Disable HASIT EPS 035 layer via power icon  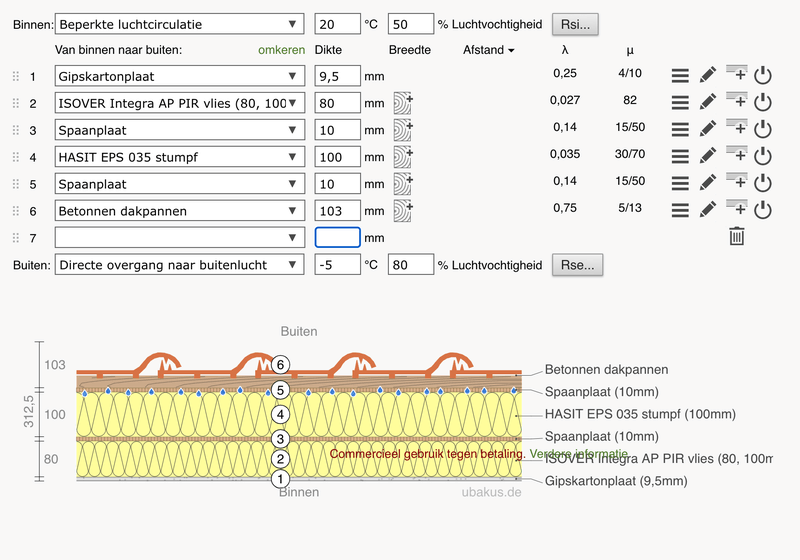pos(763,156)
